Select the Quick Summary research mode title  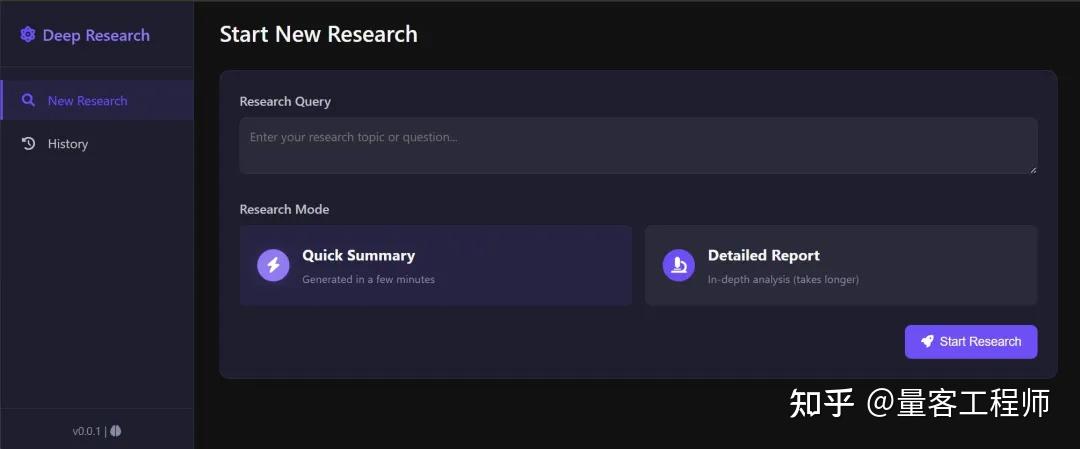point(358,255)
